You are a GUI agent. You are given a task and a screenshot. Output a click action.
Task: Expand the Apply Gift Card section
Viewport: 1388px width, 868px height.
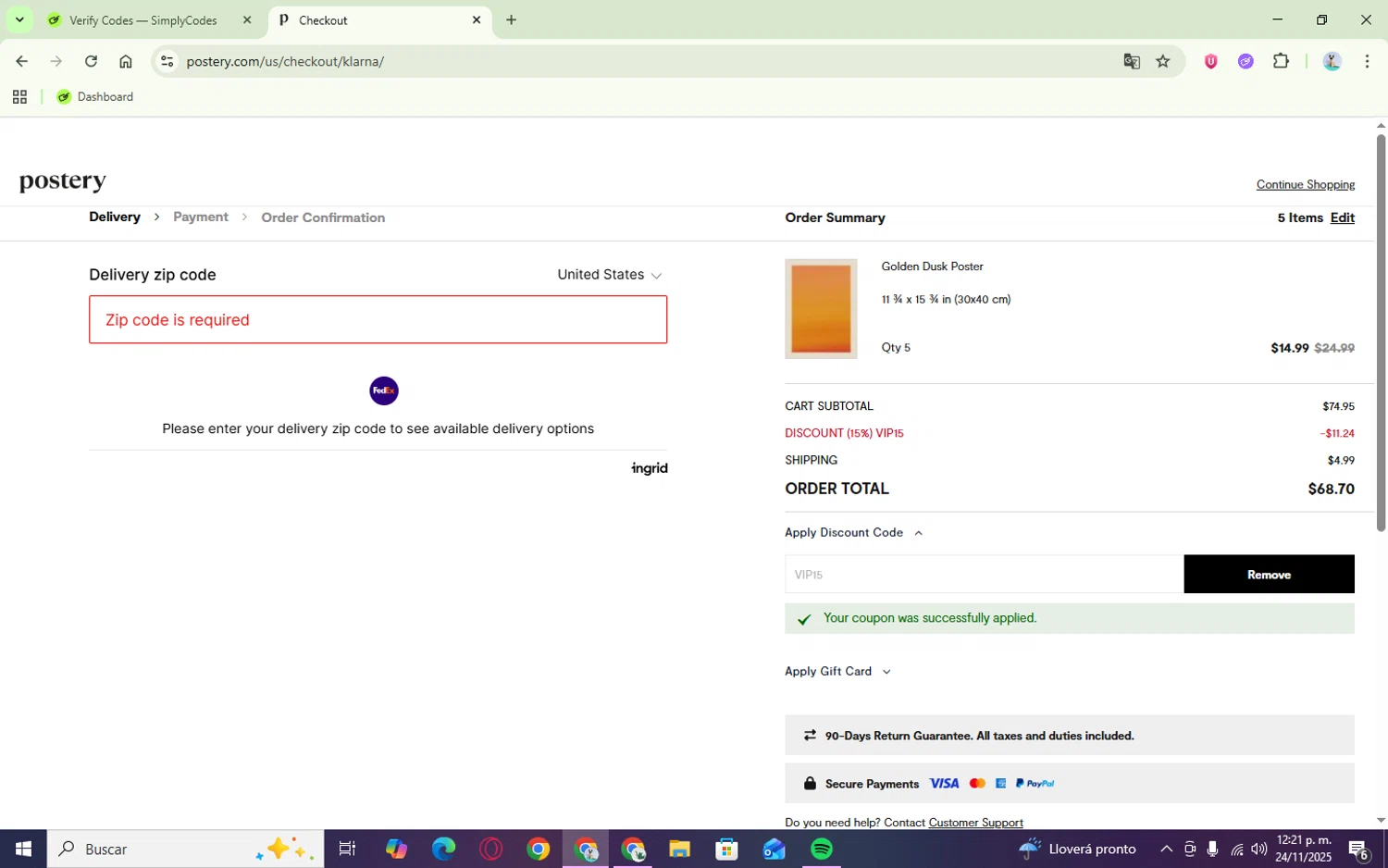click(837, 672)
